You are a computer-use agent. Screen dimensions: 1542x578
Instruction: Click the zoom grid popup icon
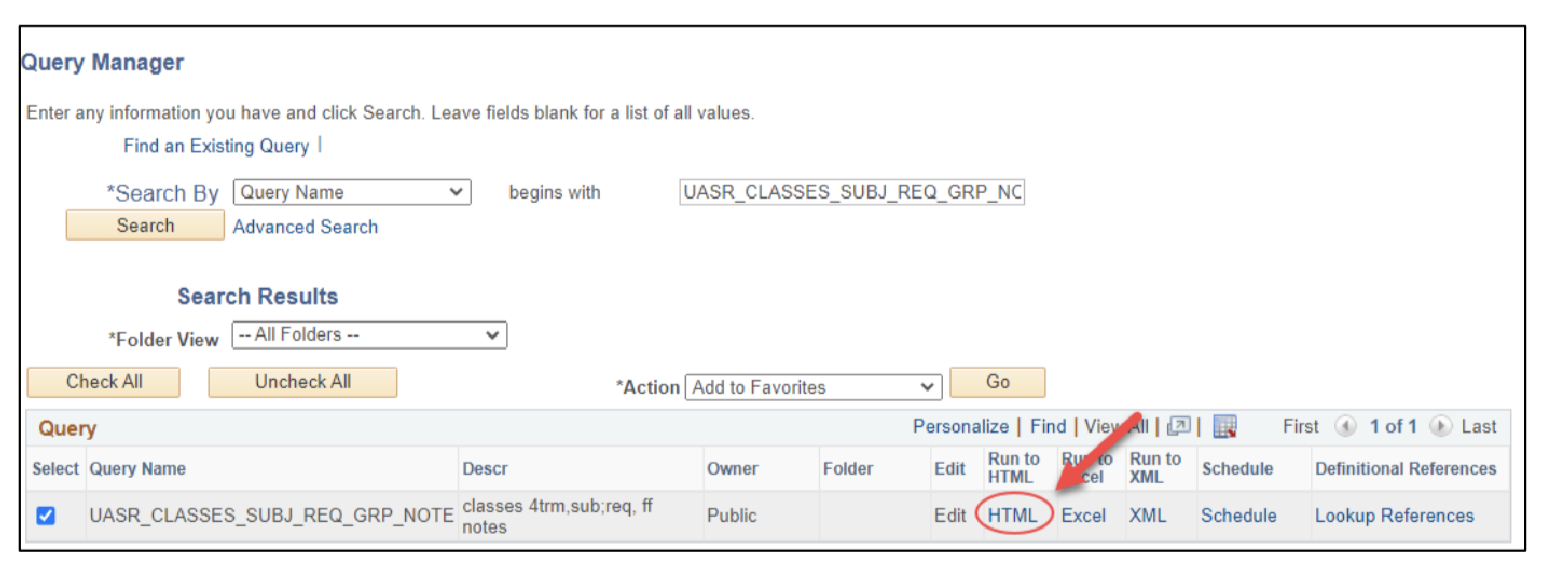[x=1180, y=427]
